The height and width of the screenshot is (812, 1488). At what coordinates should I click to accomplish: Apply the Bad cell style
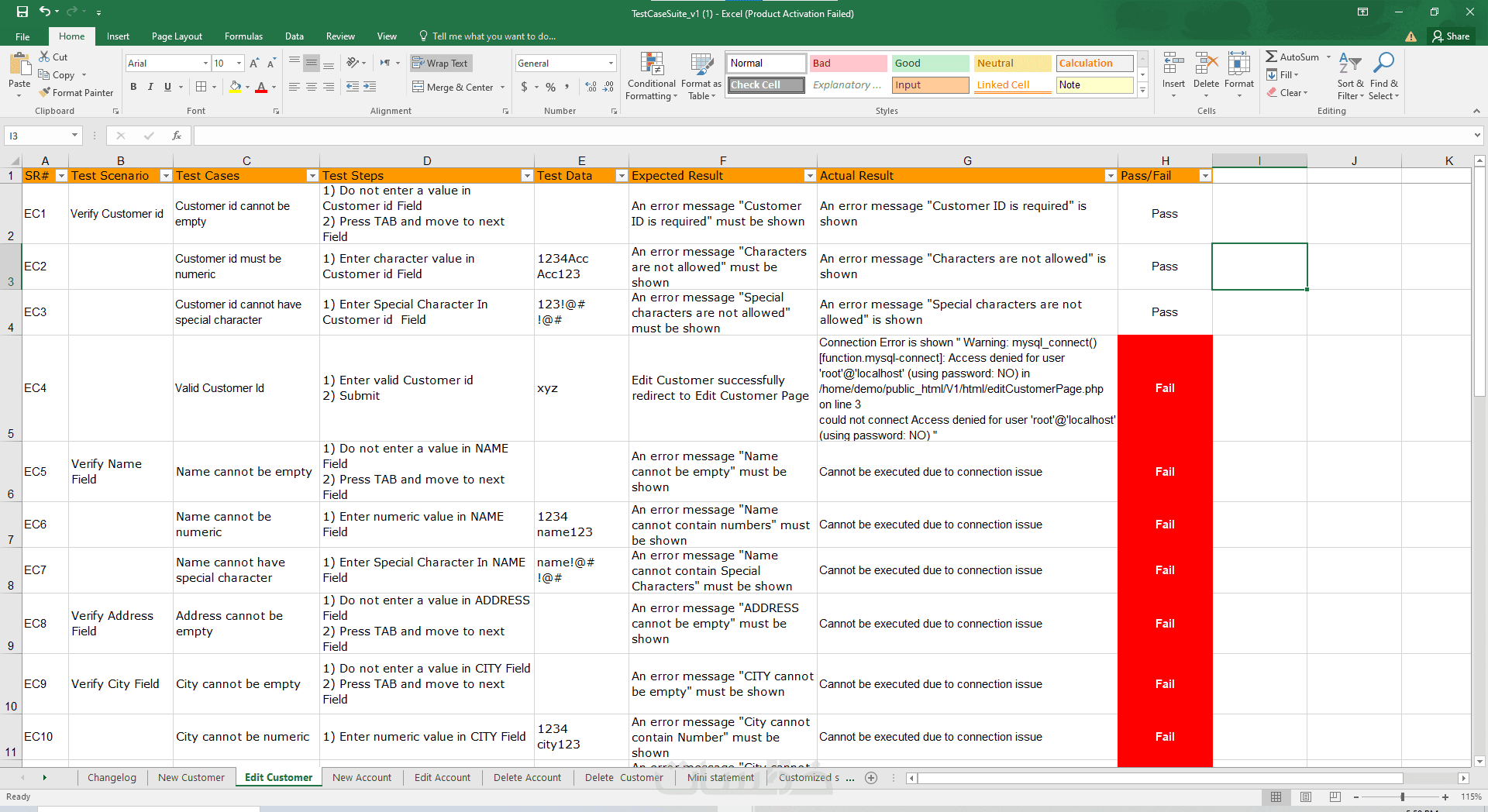pyautogui.click(x=849, y=64)
